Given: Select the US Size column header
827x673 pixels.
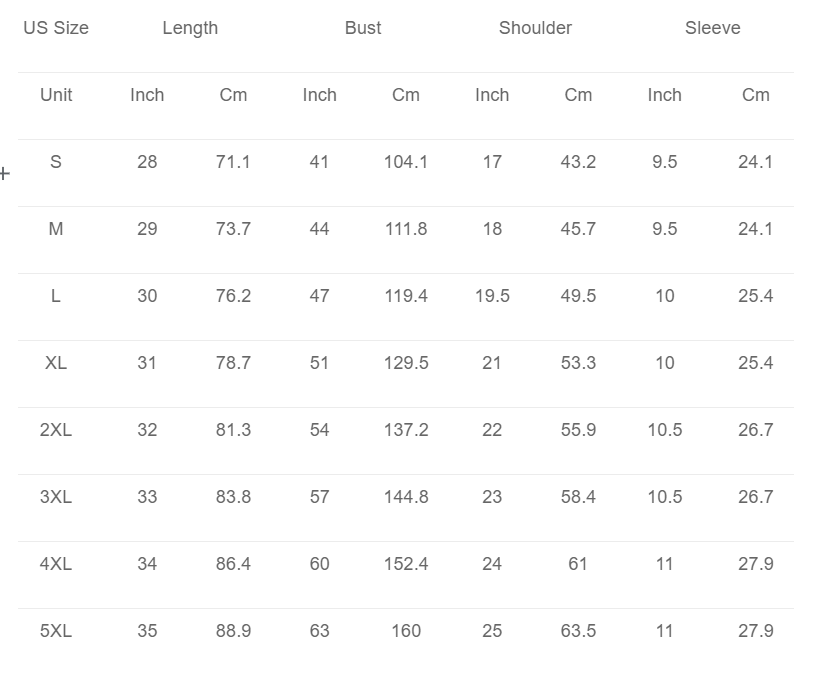Looking at the screenshot, I should click(x=56, y=28).
